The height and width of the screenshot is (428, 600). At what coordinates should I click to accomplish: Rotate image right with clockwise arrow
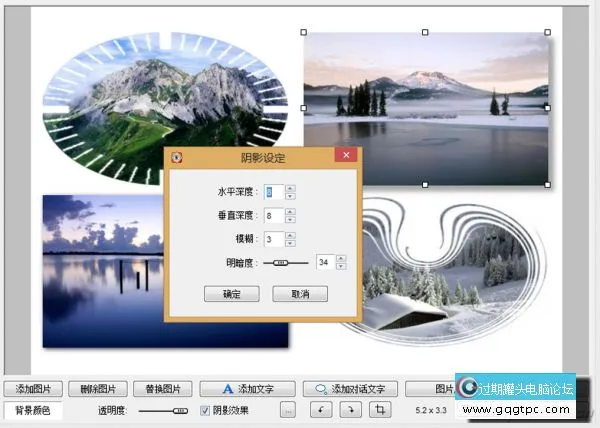pyautogui.click(x=351, y=410)
